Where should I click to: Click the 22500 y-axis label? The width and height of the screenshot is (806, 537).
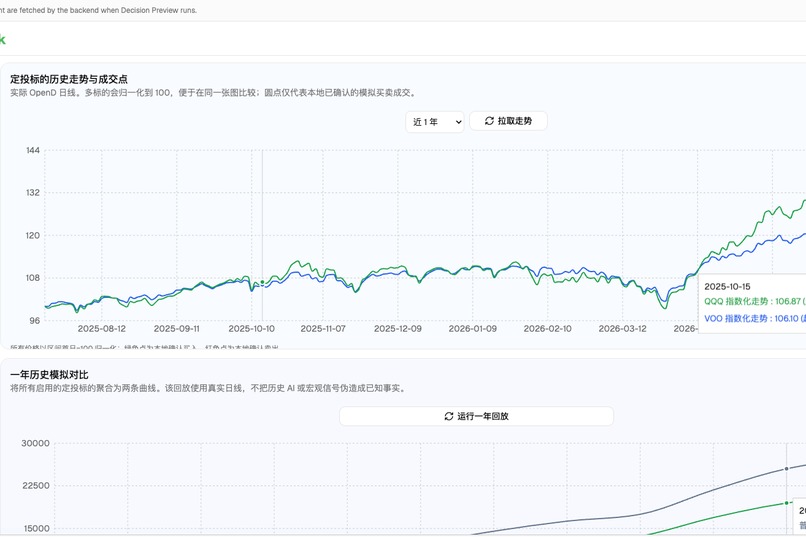(x=35, y=486)
